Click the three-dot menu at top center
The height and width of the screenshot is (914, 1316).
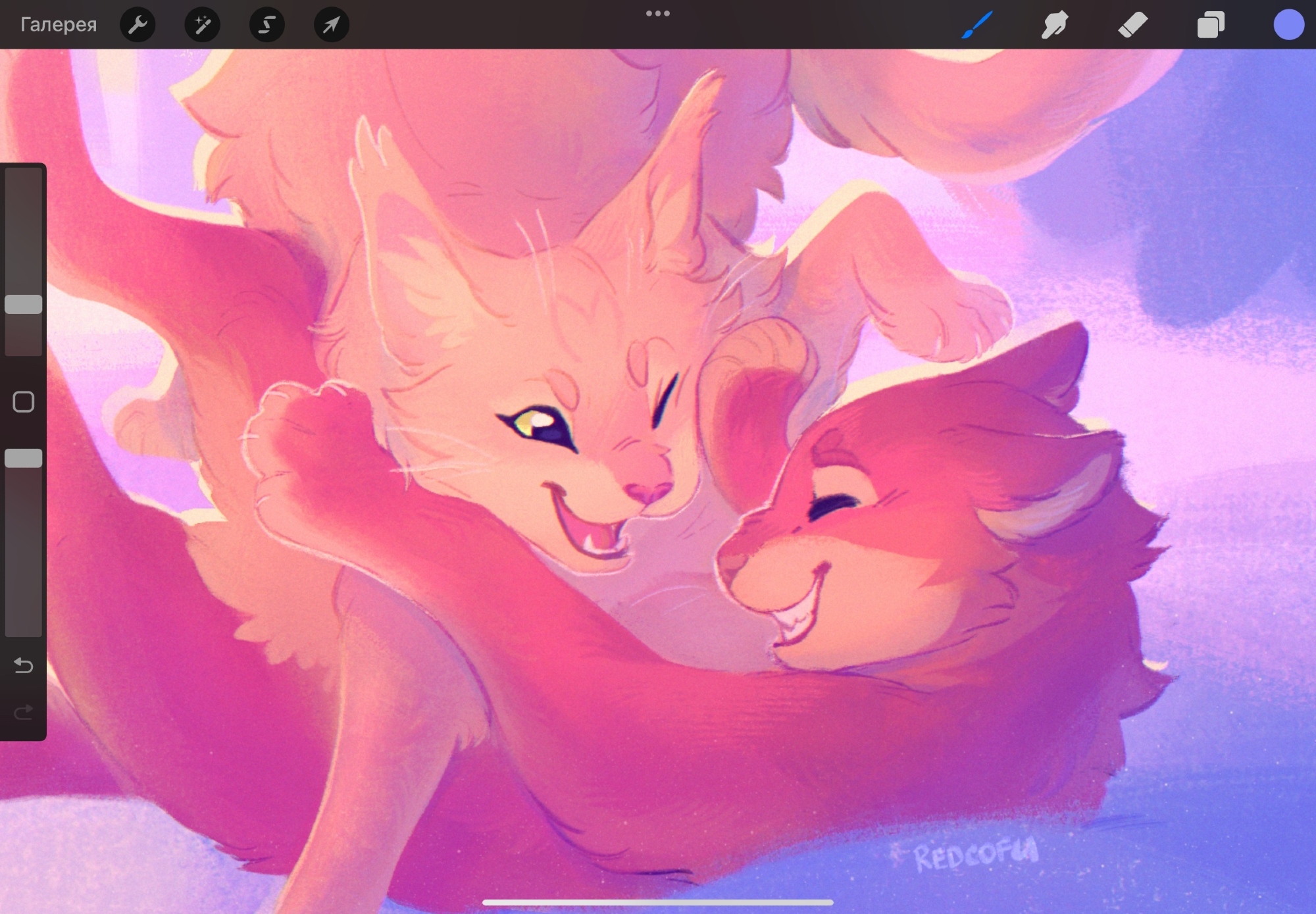[x=657, y=13]
